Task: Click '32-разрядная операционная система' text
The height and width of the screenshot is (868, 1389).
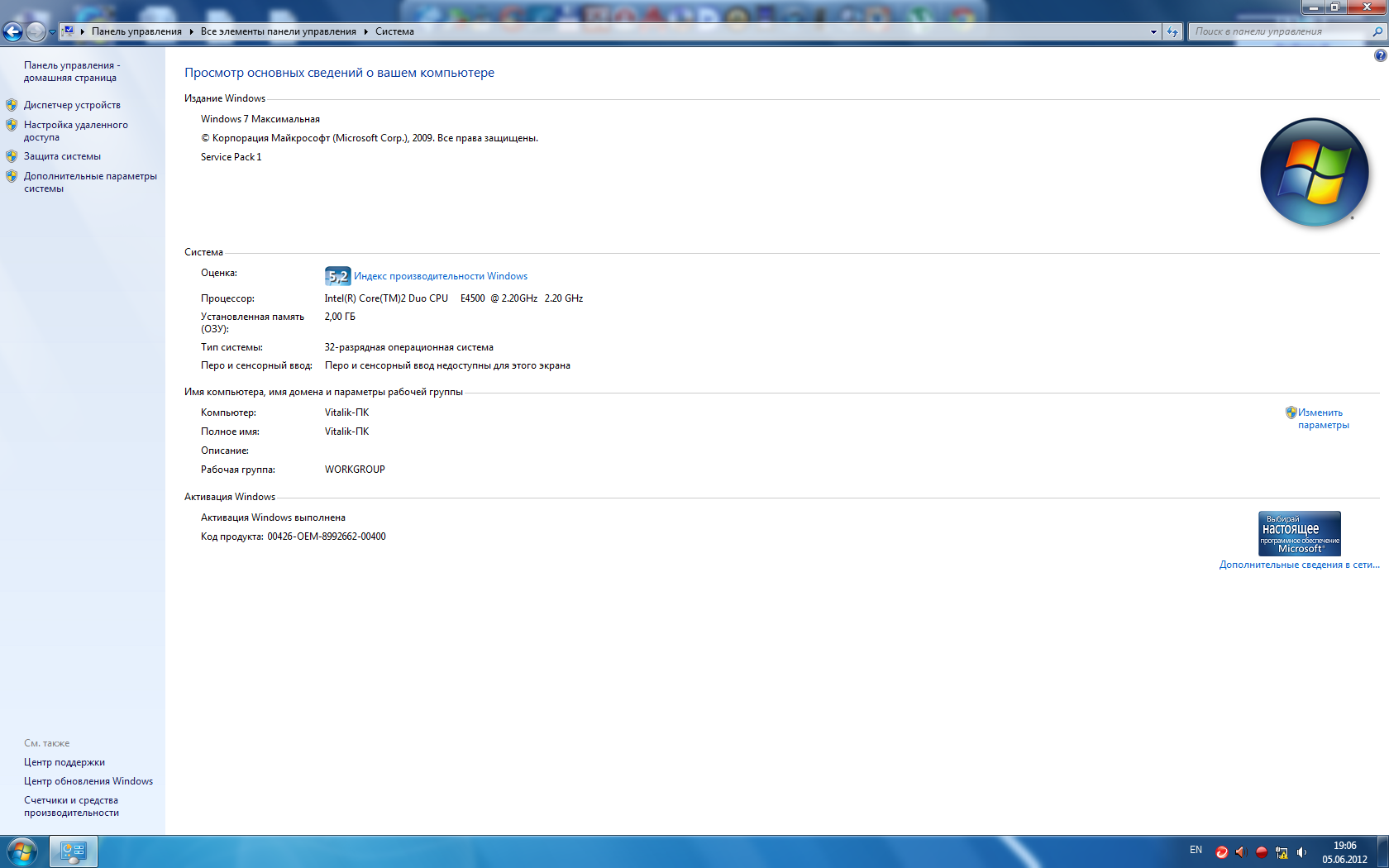Action: [x=408, y=347]
